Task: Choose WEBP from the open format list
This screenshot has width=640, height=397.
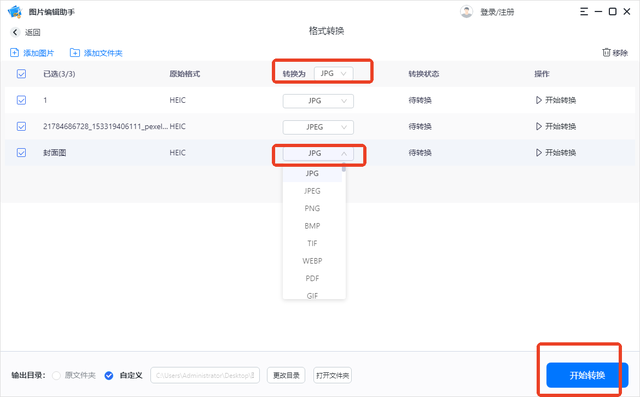Action: coord(312,261)
